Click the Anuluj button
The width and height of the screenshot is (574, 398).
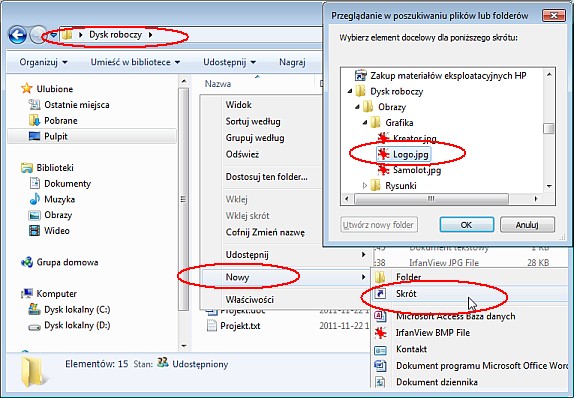[x=527, y=225]
